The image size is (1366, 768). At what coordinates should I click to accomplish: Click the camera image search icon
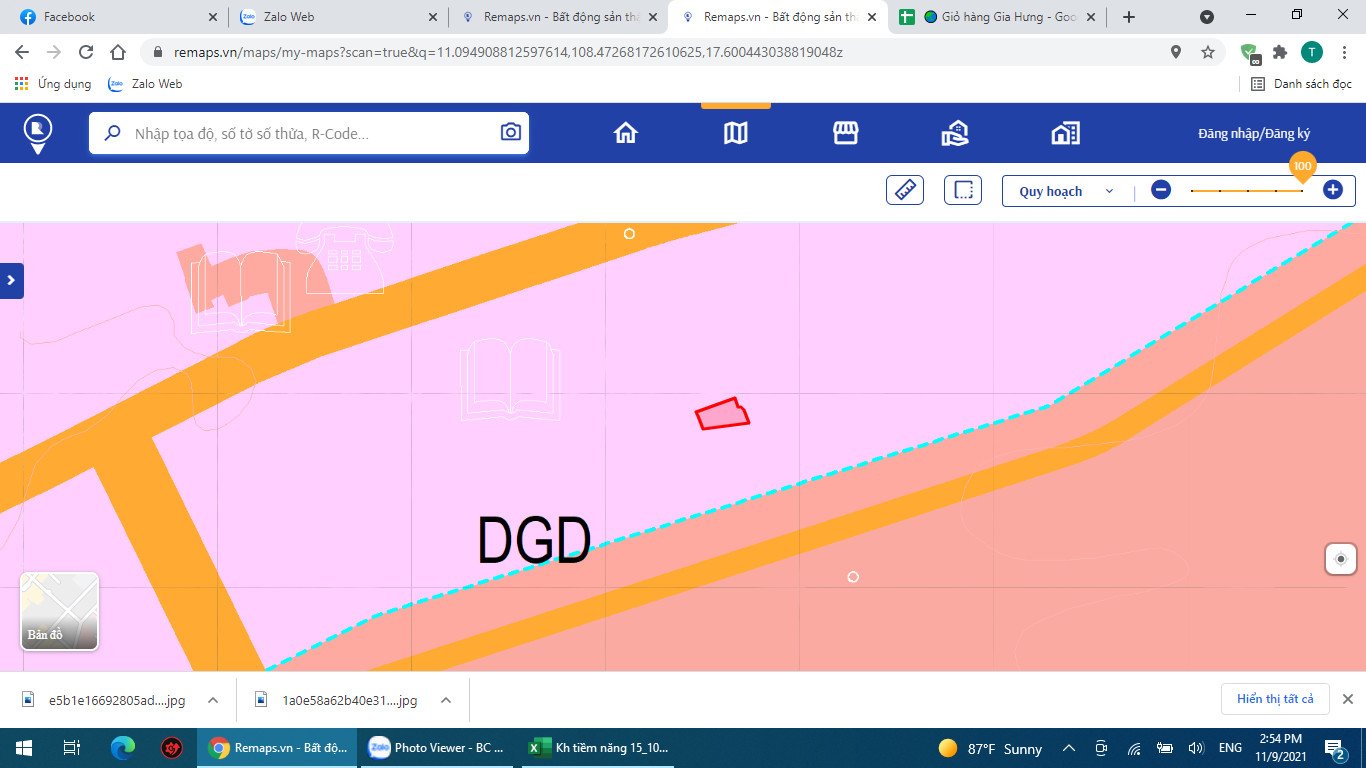[x=511, y=132]
